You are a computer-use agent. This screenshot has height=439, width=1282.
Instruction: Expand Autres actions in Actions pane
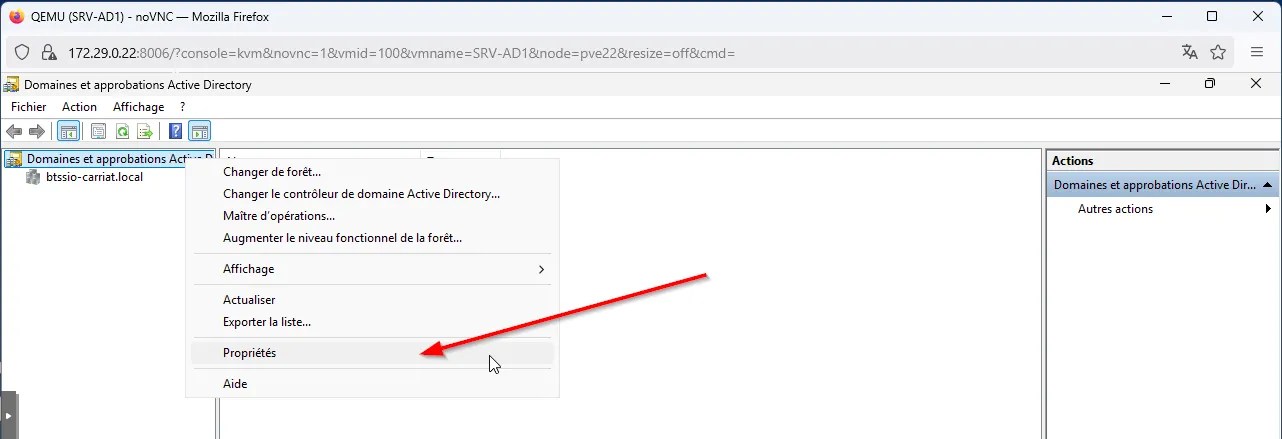tap(1115, 209)
